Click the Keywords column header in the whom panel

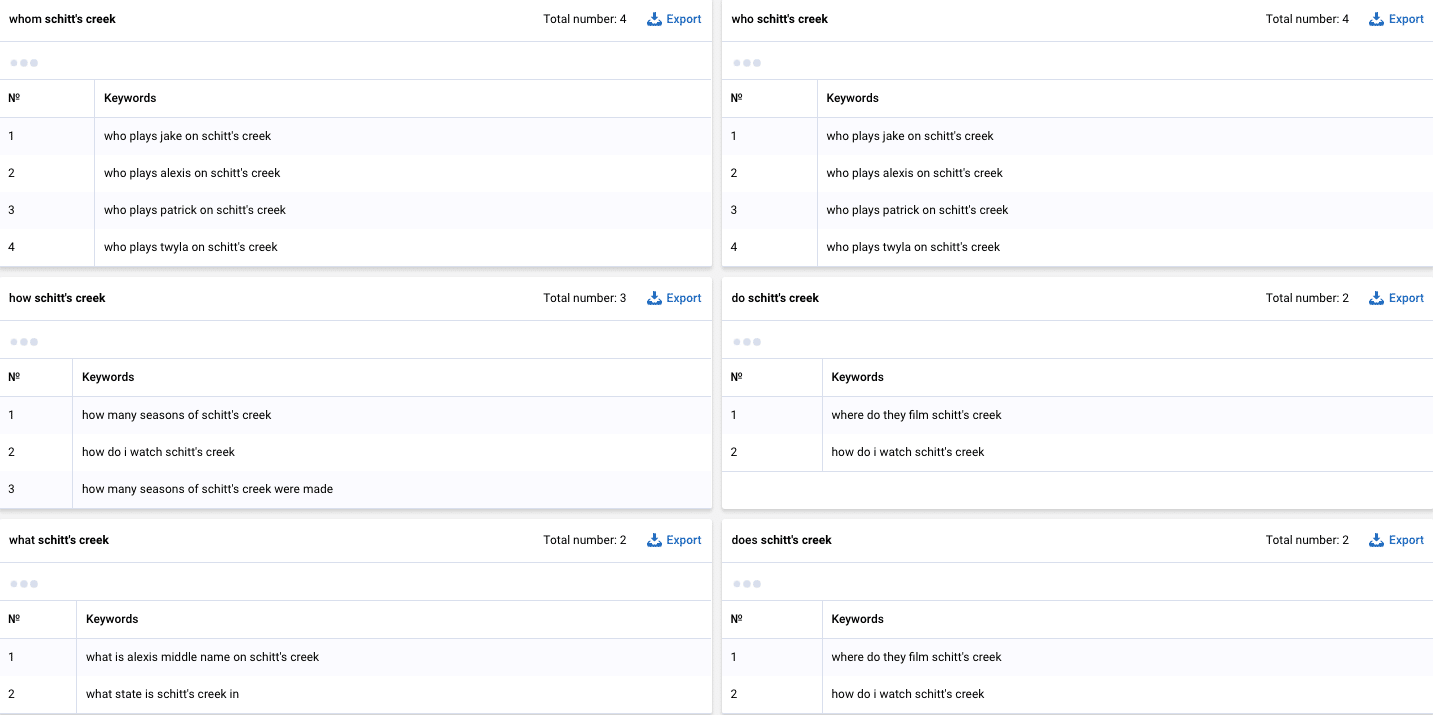pos(130,98)
